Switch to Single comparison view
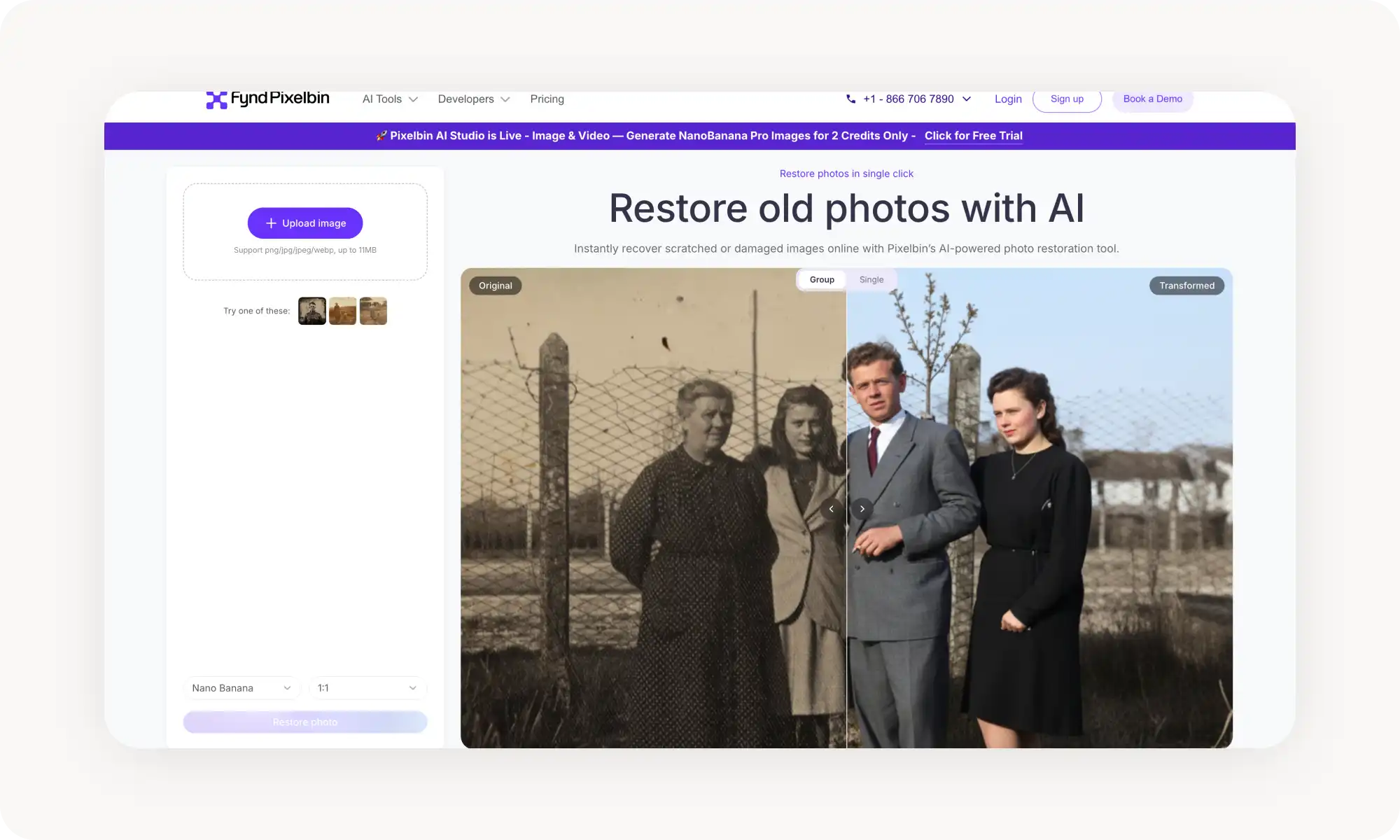 click(871, 279)
